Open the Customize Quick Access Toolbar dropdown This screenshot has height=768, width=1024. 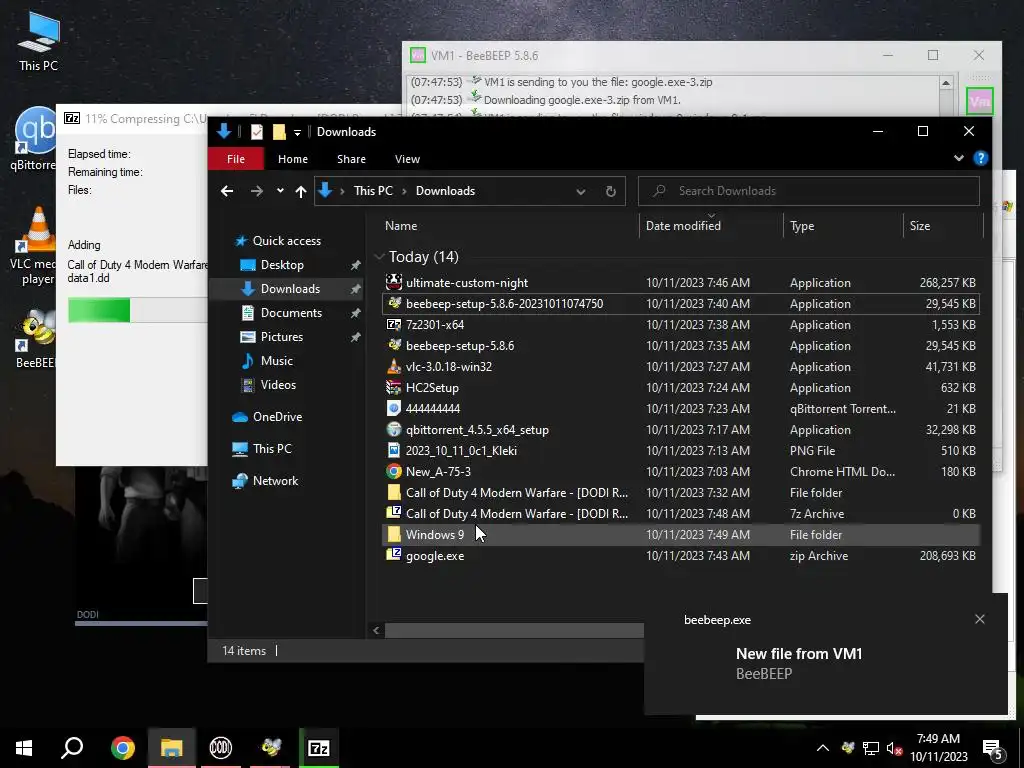[297, 133]
